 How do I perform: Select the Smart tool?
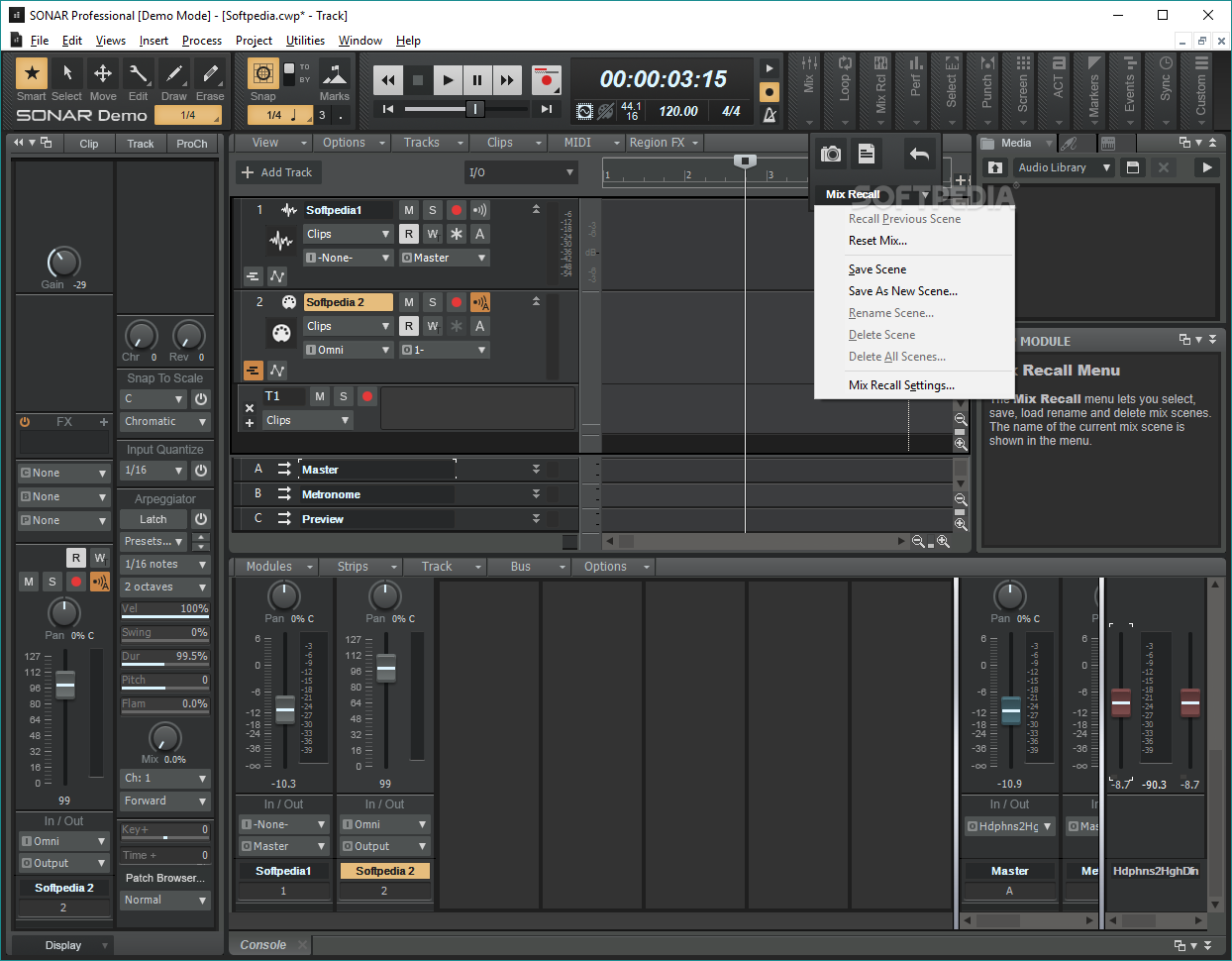[x=32, y=73]
